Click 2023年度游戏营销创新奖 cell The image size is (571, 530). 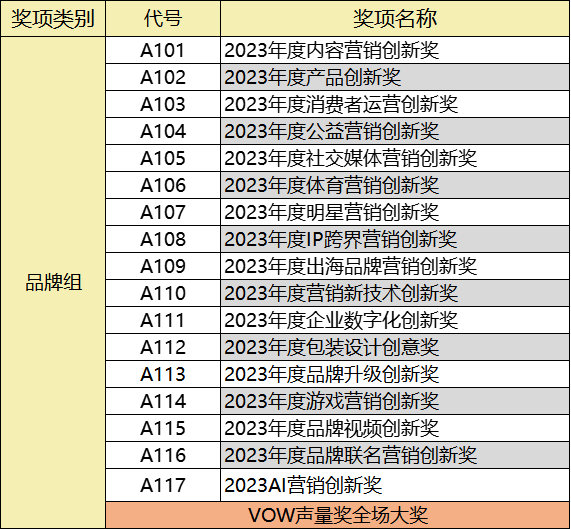pyautogui.click(x=395, y=401)
